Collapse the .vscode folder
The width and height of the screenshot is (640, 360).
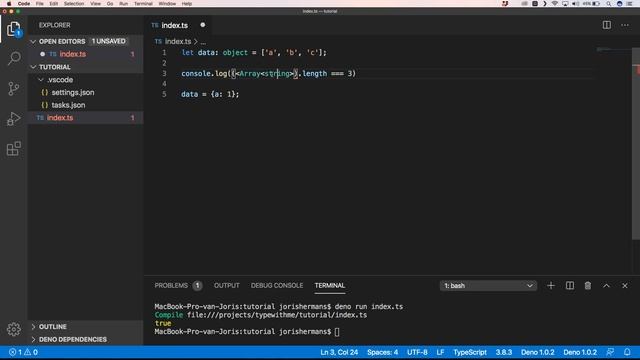click(40, 80)
